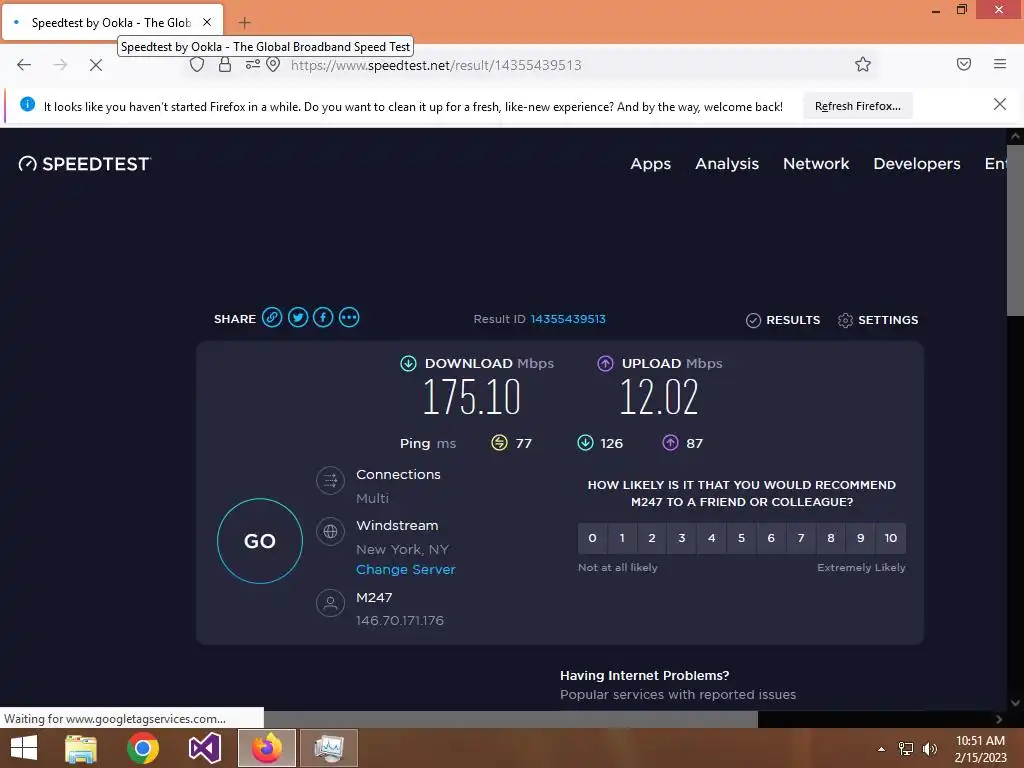Screen dimensions: 1024x768
Task: Launch Google Chrome from the taskbar
Action: click(x=142, y=748)
